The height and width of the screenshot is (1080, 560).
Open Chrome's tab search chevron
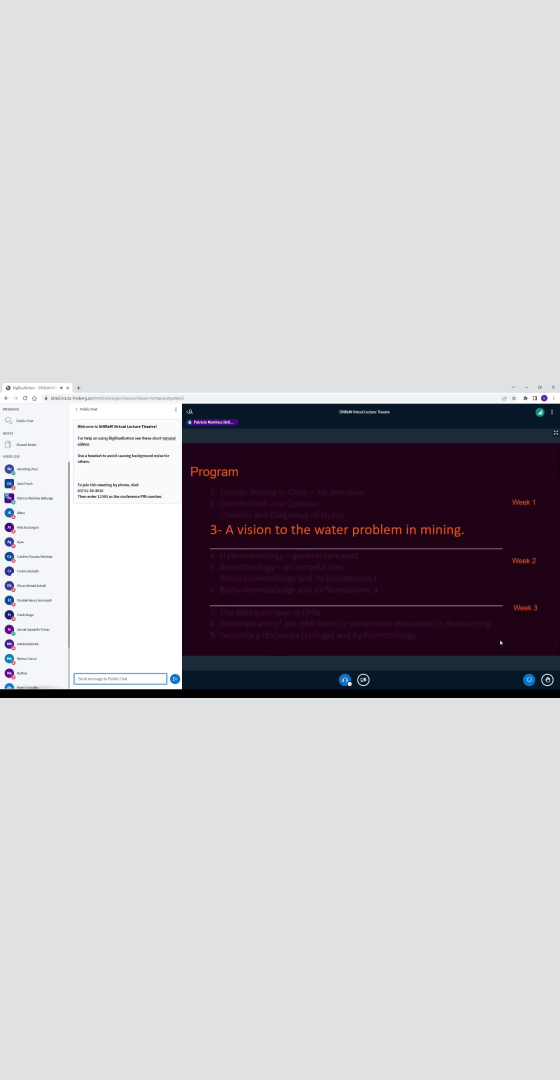point(512,387)
